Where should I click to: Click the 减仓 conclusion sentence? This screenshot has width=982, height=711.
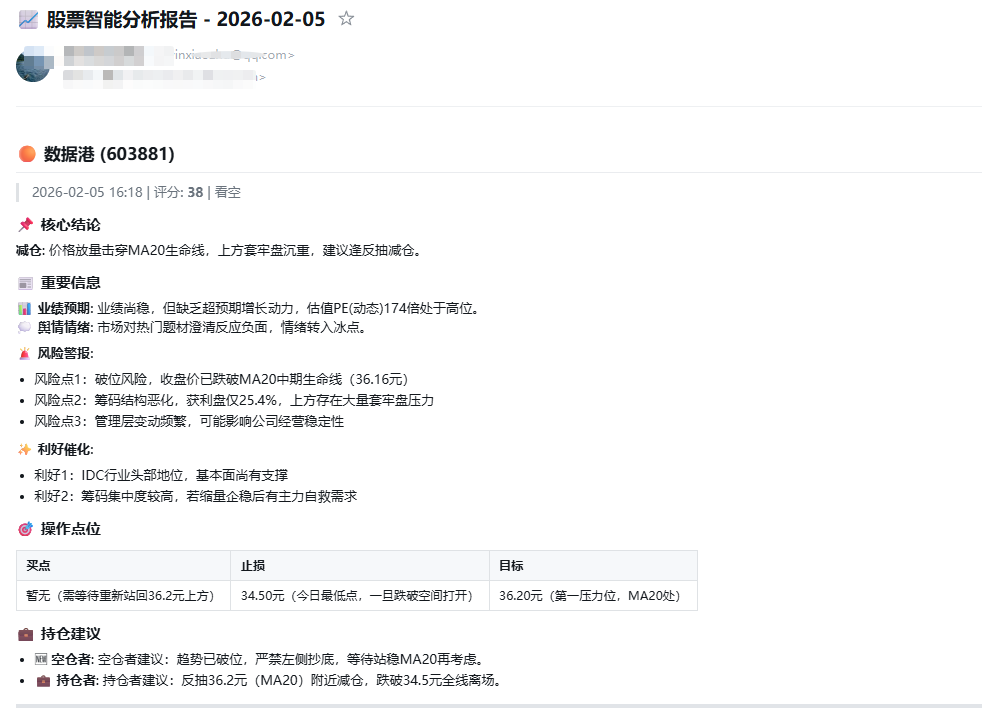point(220,251)
